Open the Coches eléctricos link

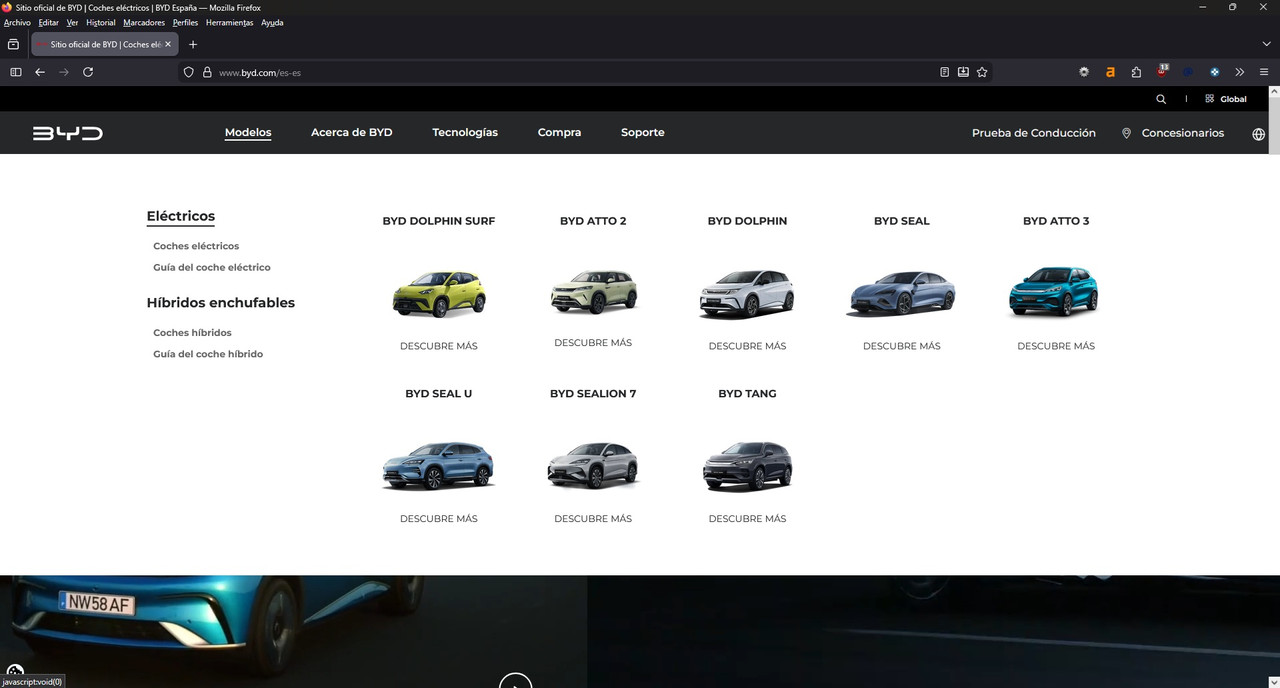196,246
